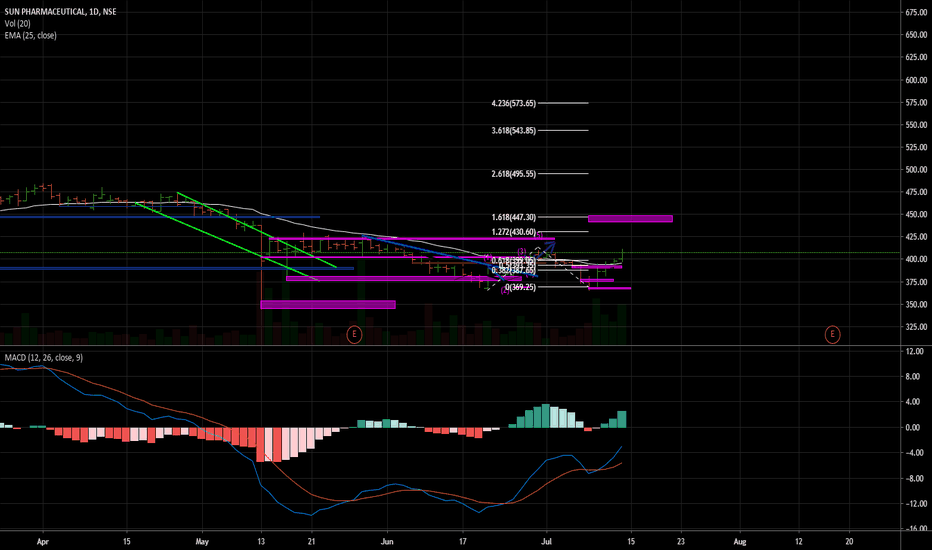The image size is (932, 550).
Task: Click the 1.272(430.60) Fibonacci level label
Action: coord(514,232)
